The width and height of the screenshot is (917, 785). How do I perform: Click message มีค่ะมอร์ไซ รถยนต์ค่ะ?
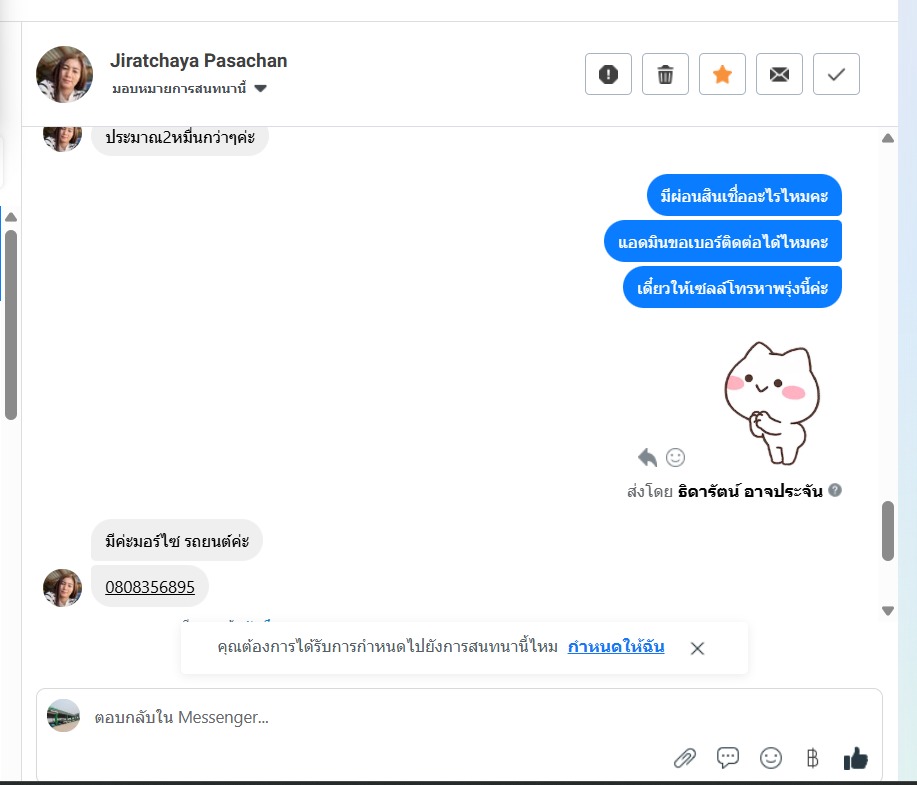pyautogui.click(x=177, y=540)
